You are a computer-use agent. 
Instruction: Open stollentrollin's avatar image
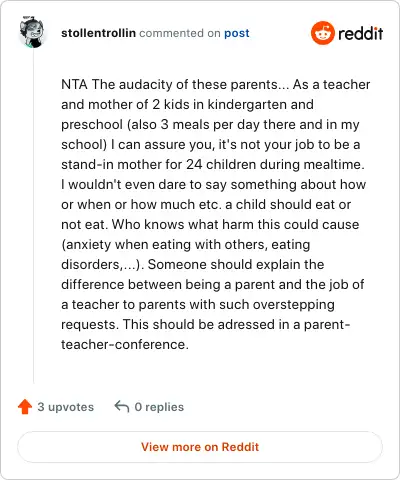[x=32, y=32]
